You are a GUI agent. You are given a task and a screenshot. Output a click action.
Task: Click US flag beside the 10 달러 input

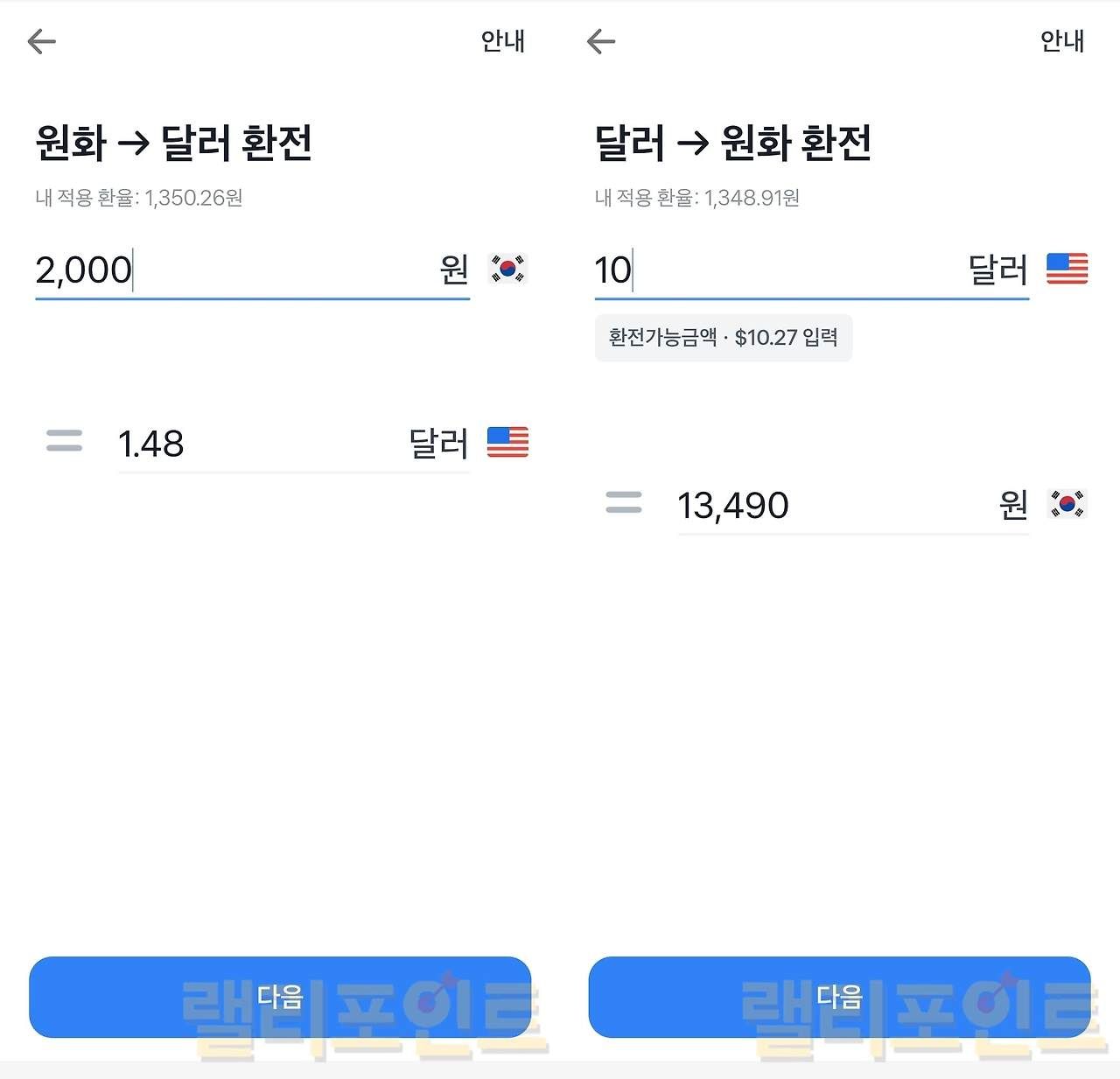click(1067, 269)
